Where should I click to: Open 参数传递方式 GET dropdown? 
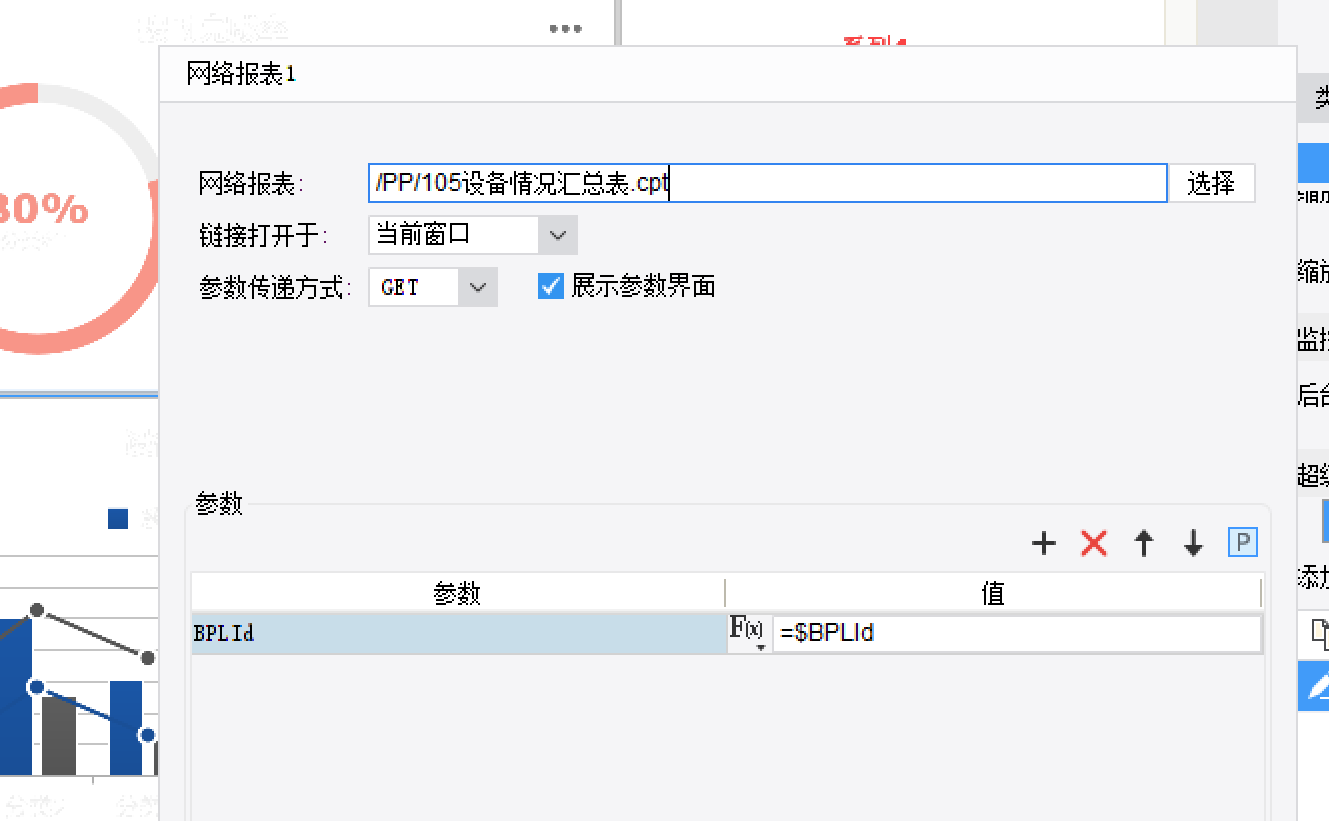pyautogui.click(x=432, y=287)
